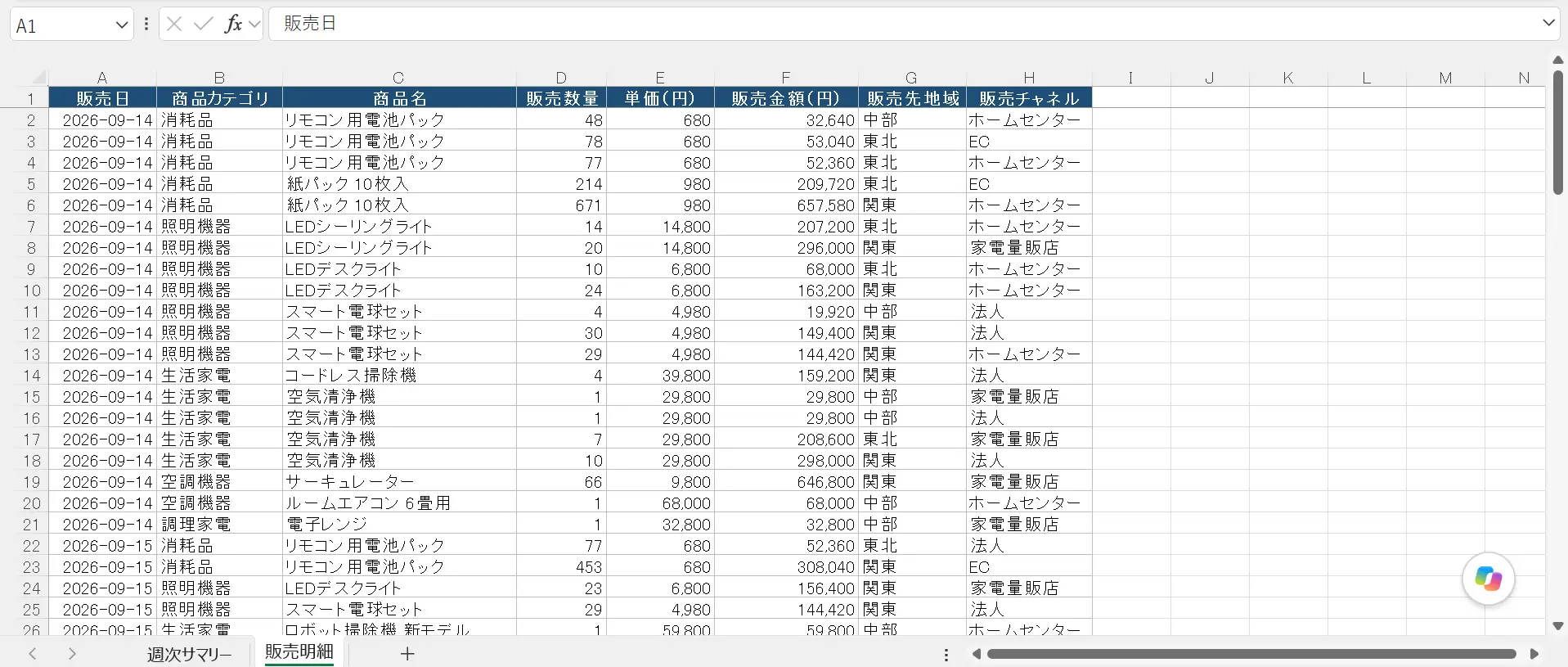
Task: Click the unit price cell showing 39,800
Action: [x=660, y=376]
